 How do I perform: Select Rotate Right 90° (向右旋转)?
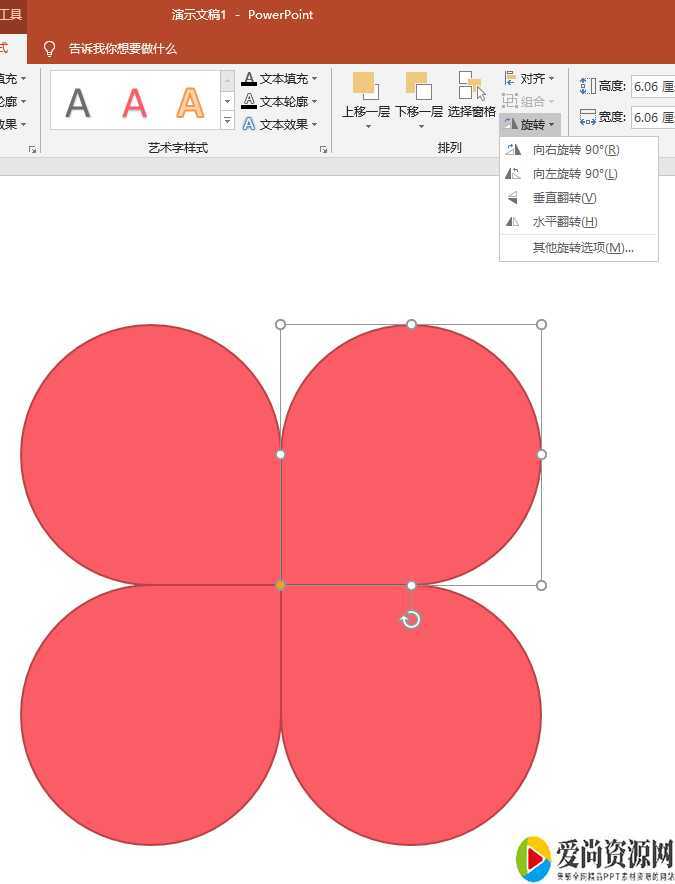[575, 150]
